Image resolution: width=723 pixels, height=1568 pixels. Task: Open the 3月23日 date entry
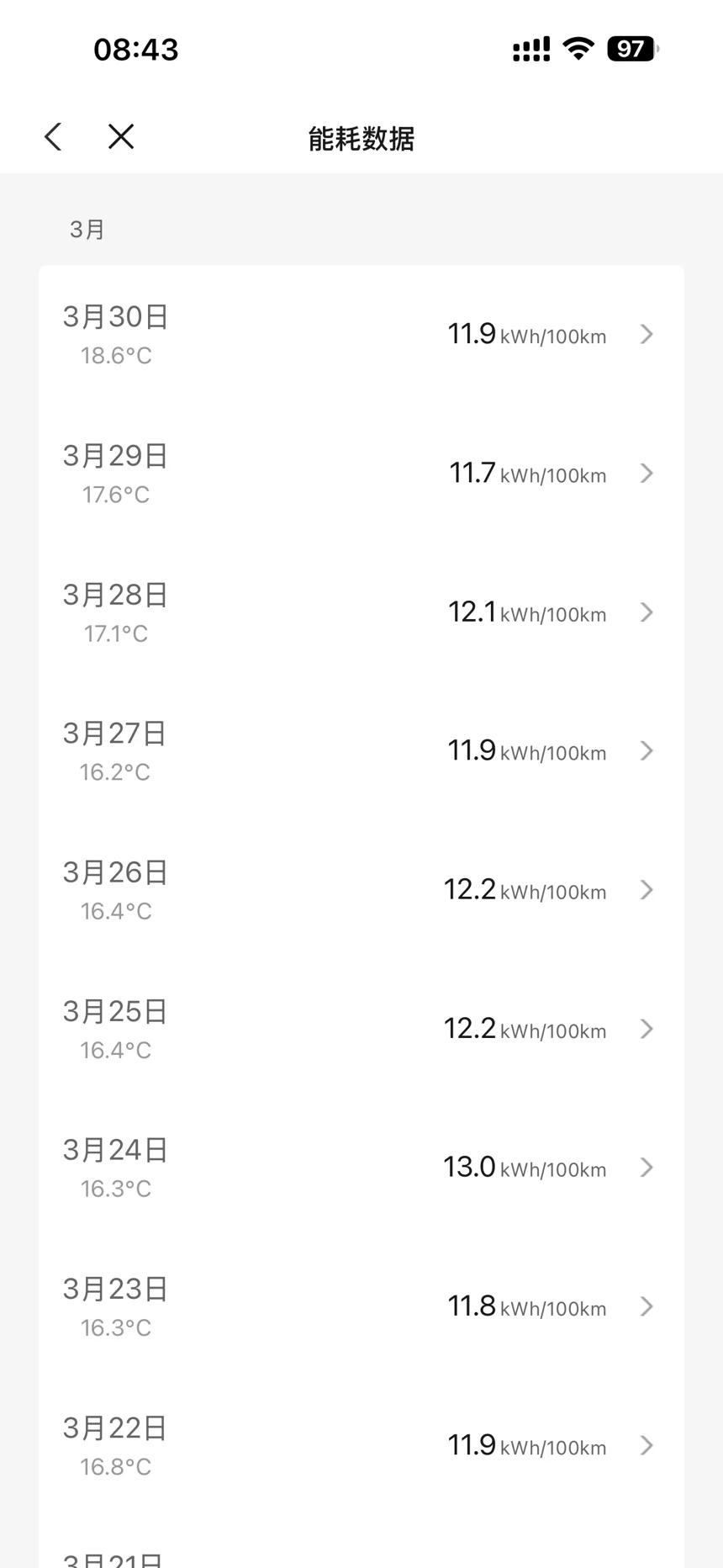[115, 1290]
